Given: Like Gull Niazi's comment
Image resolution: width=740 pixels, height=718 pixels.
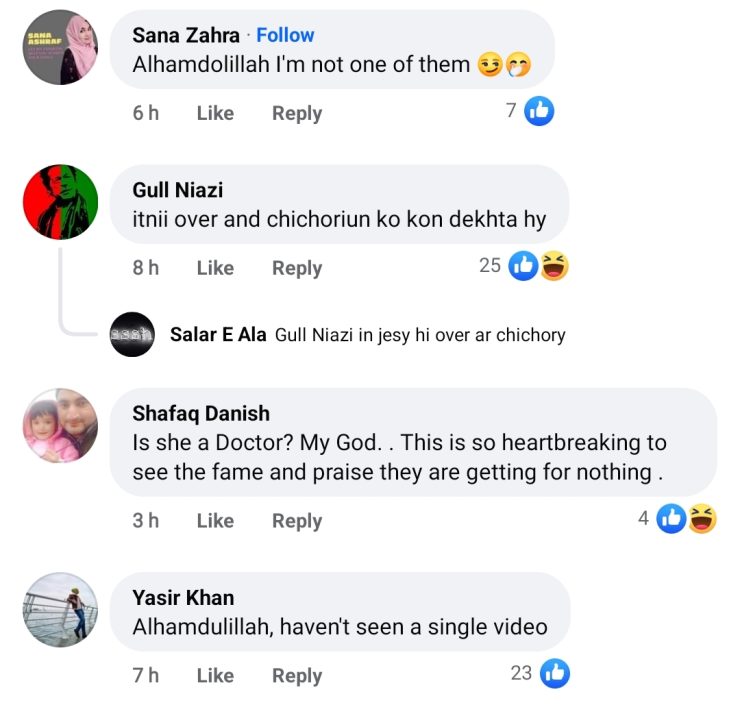Looking at the screenshot, I should (x=215, y=268).
